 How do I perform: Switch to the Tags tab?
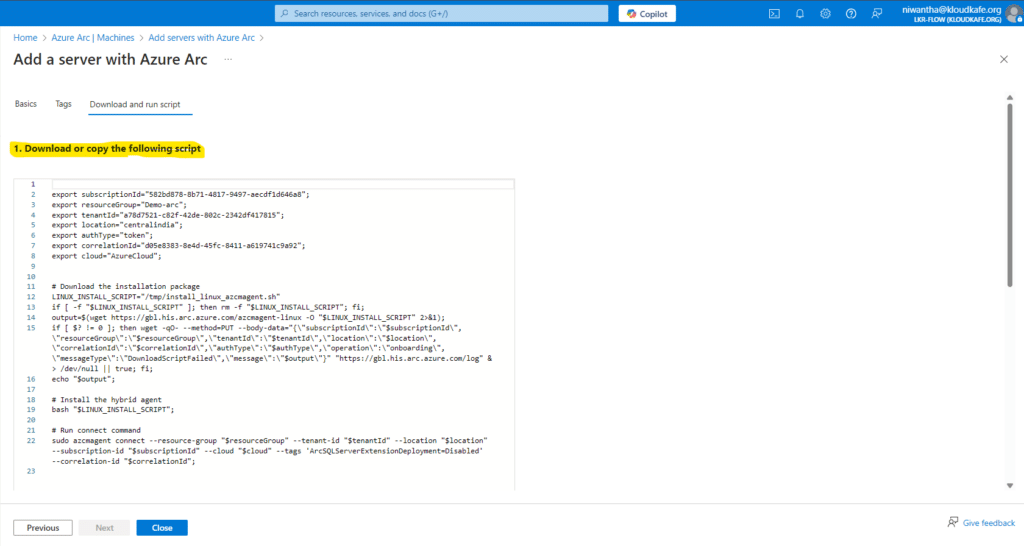coord(63,104)
